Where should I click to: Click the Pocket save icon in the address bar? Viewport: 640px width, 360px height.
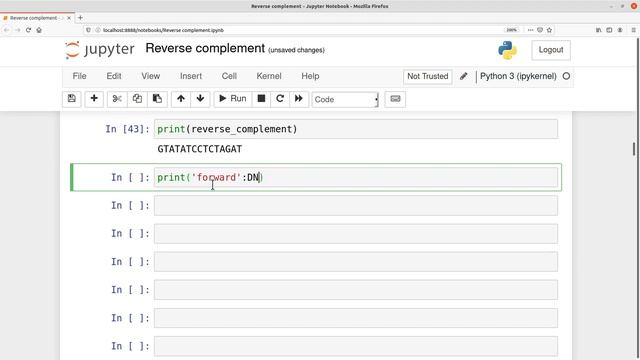(540, 30)
